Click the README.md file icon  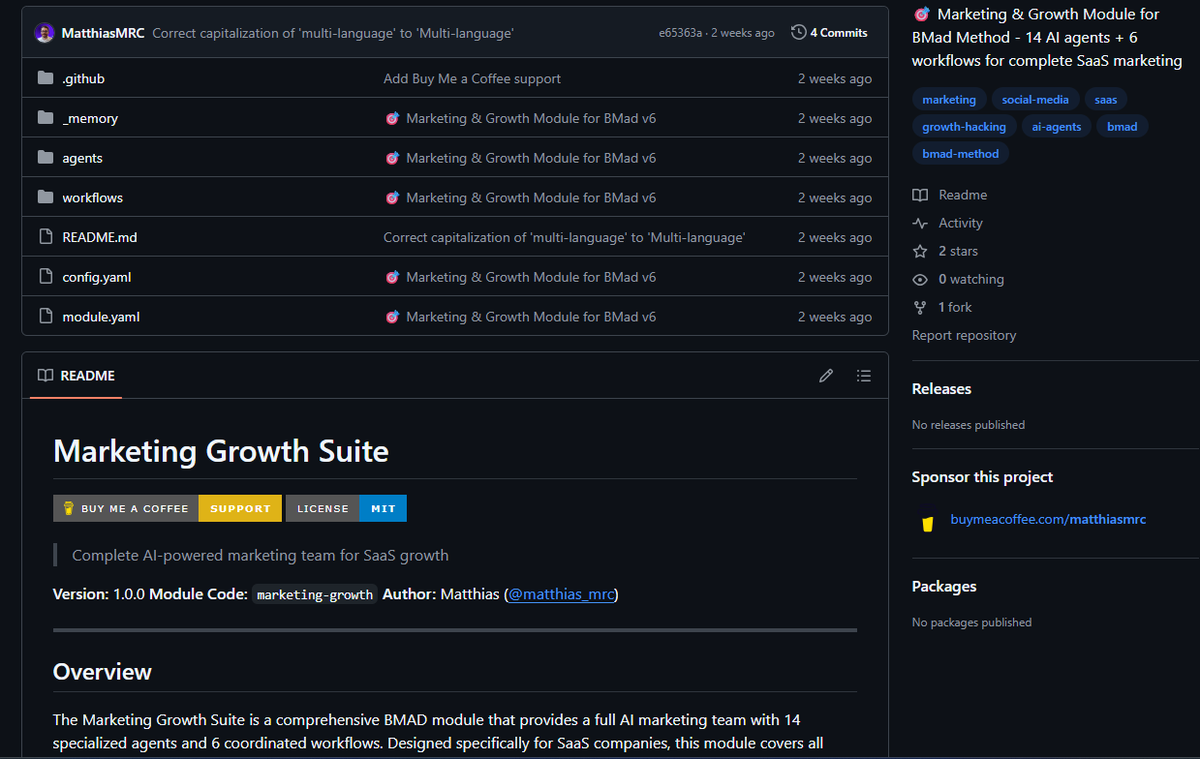click(x=45, y=237)
